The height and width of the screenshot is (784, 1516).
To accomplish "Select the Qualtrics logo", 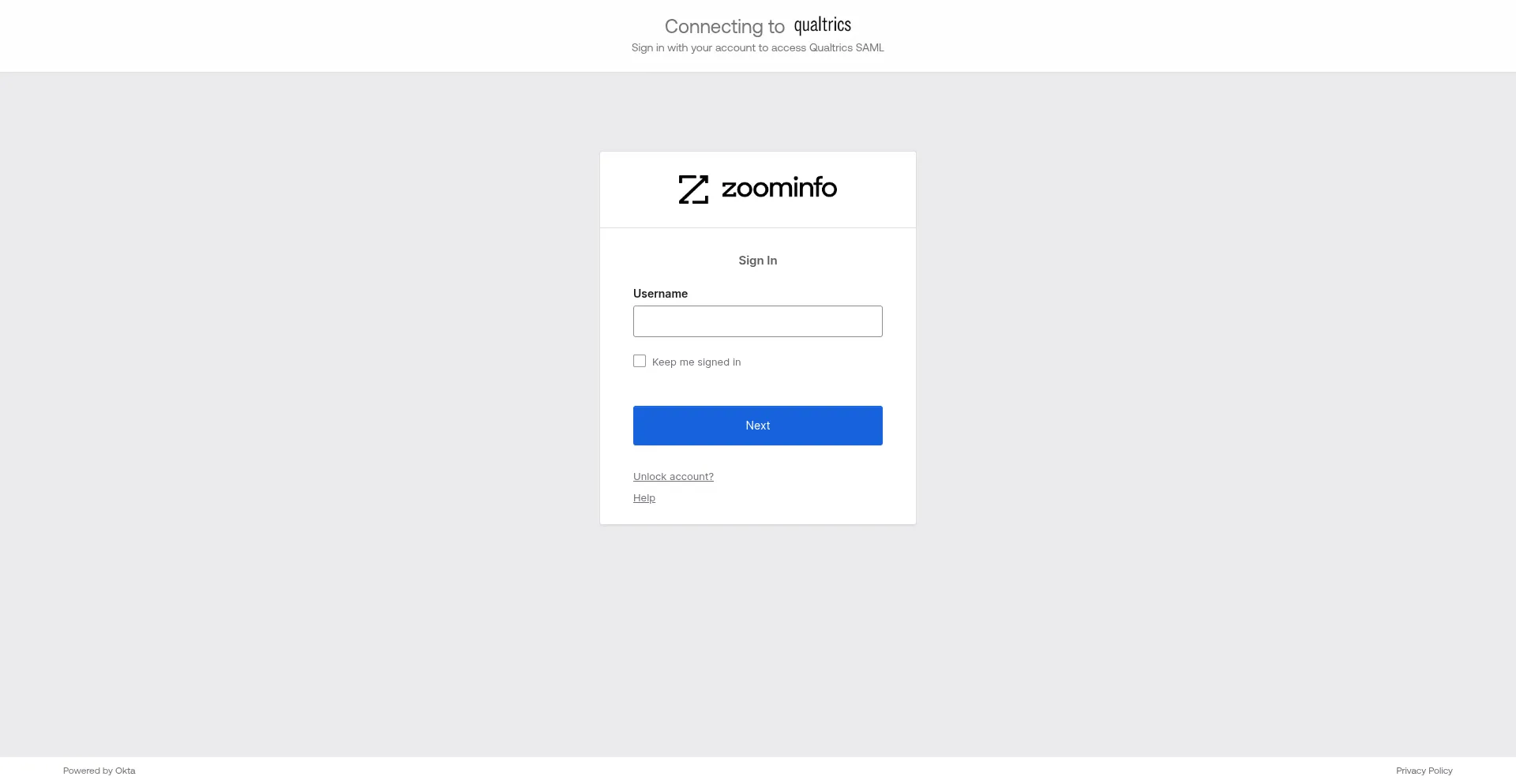I will tap(822, 24).
